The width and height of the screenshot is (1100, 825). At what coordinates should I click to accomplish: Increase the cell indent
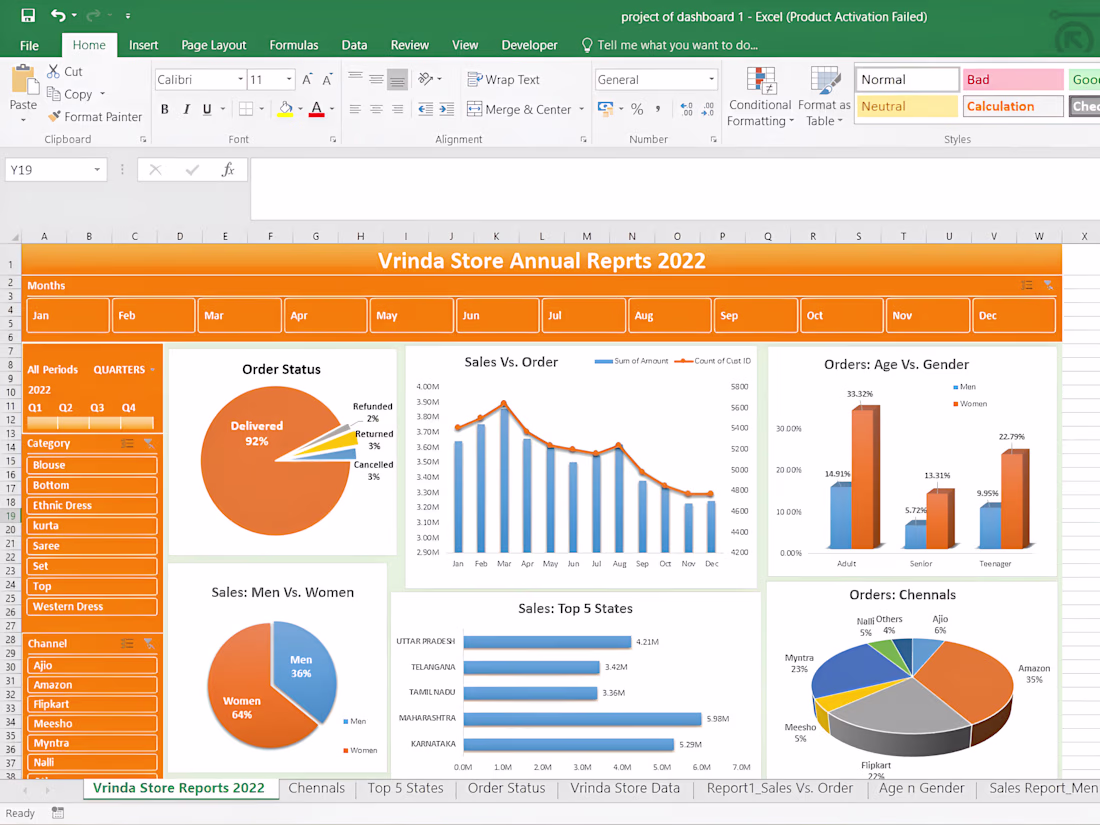[447, 109]
